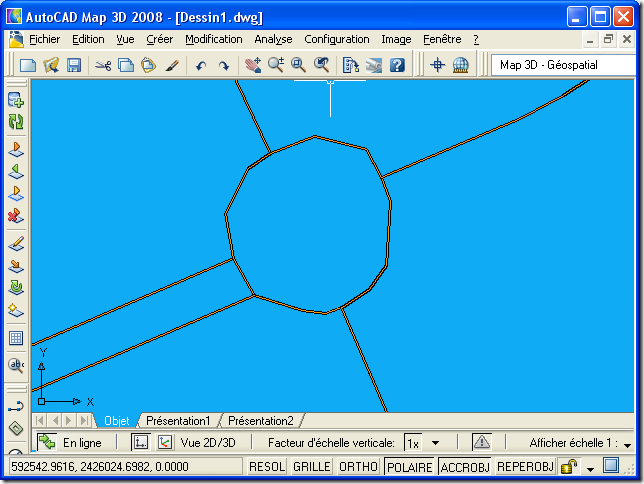The image size is (644, 484).
Task: Open the Analyse menu
Action: tap(273, 39)
